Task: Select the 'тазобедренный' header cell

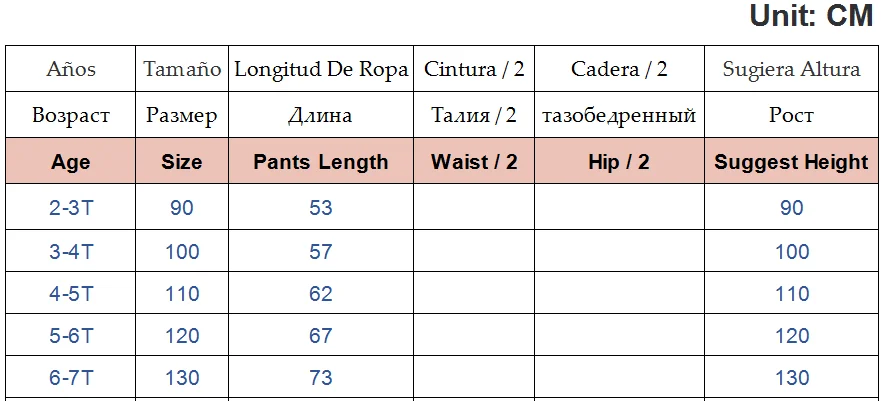Action: pyautogui.click(x=619, y=115)
